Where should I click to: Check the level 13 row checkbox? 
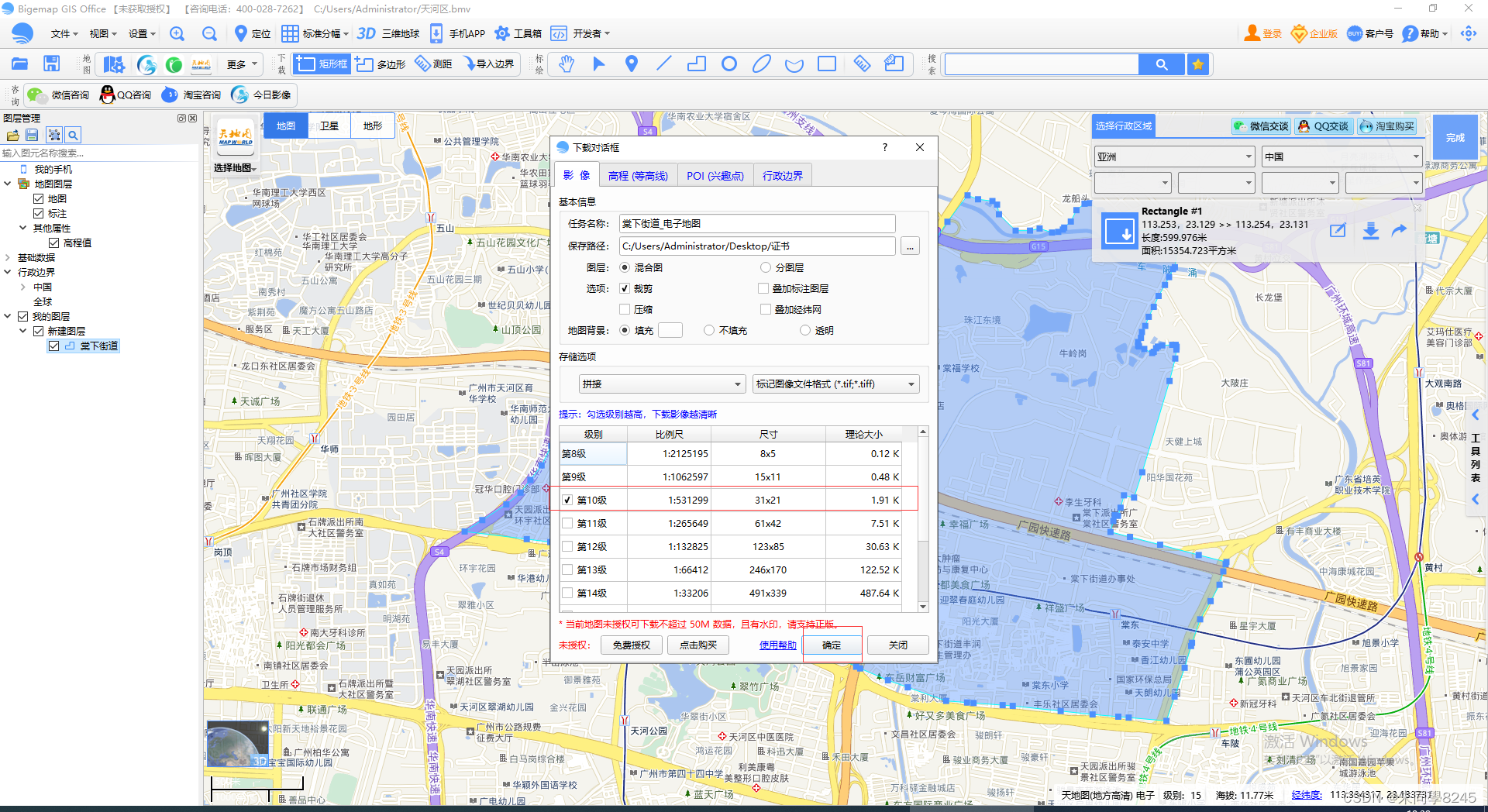pyautogui.click(x=568, y=569)
